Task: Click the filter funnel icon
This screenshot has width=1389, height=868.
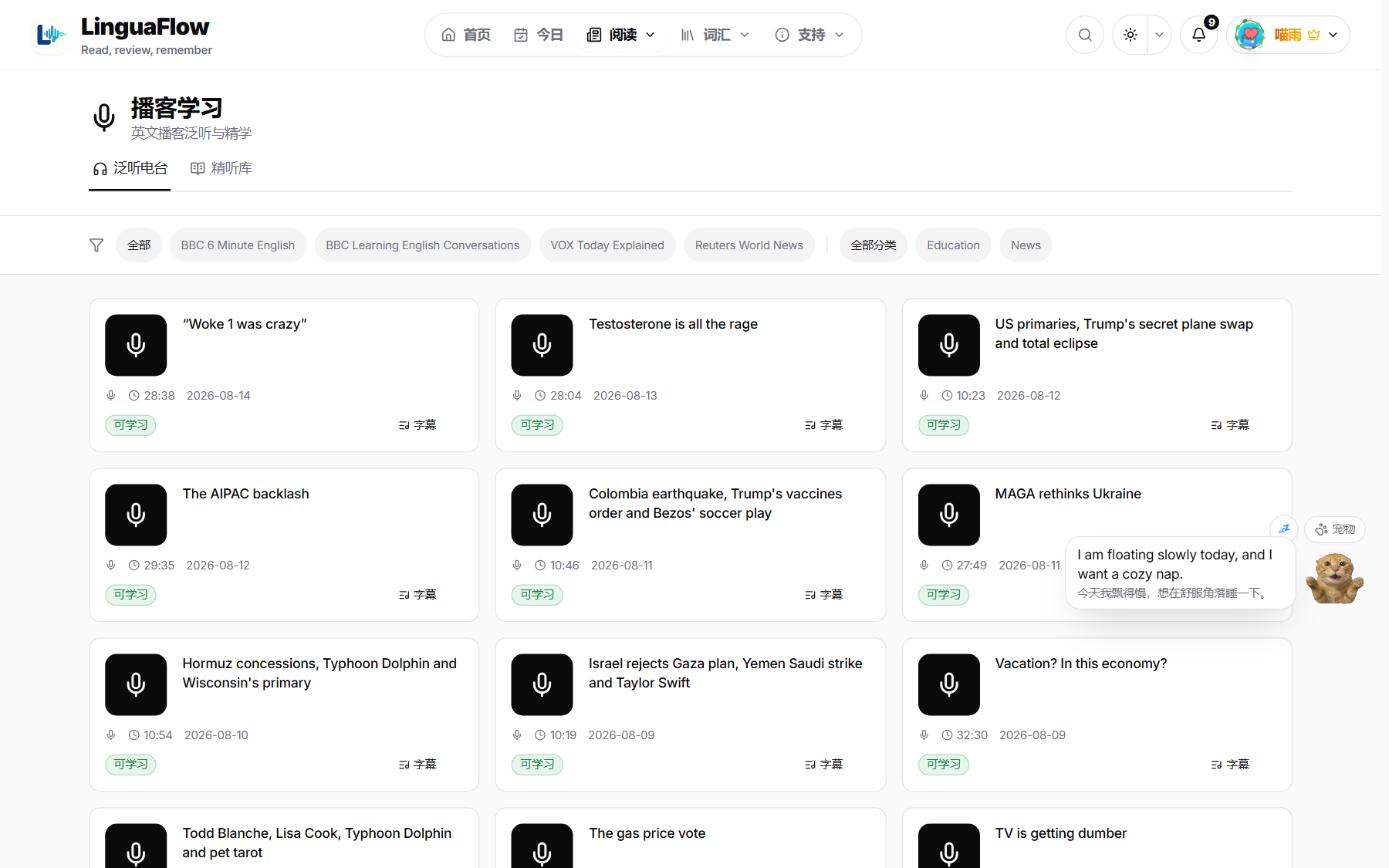Action: pyautogui.click(x=96, y=245)
